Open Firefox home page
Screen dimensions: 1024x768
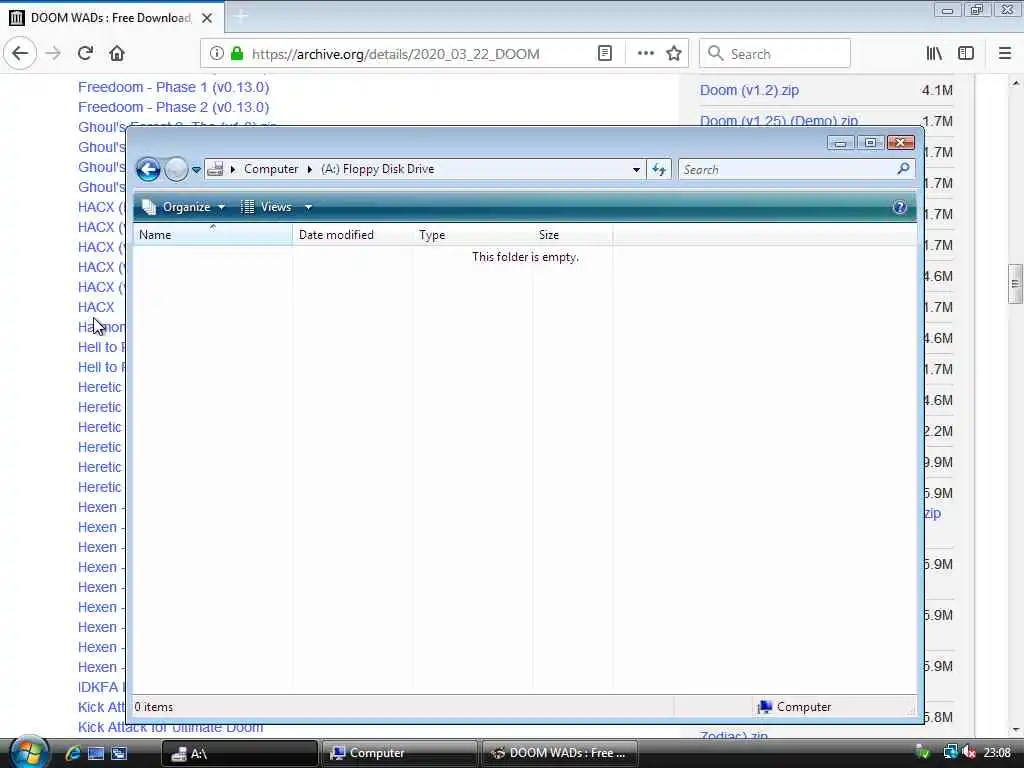click(117, 53)
